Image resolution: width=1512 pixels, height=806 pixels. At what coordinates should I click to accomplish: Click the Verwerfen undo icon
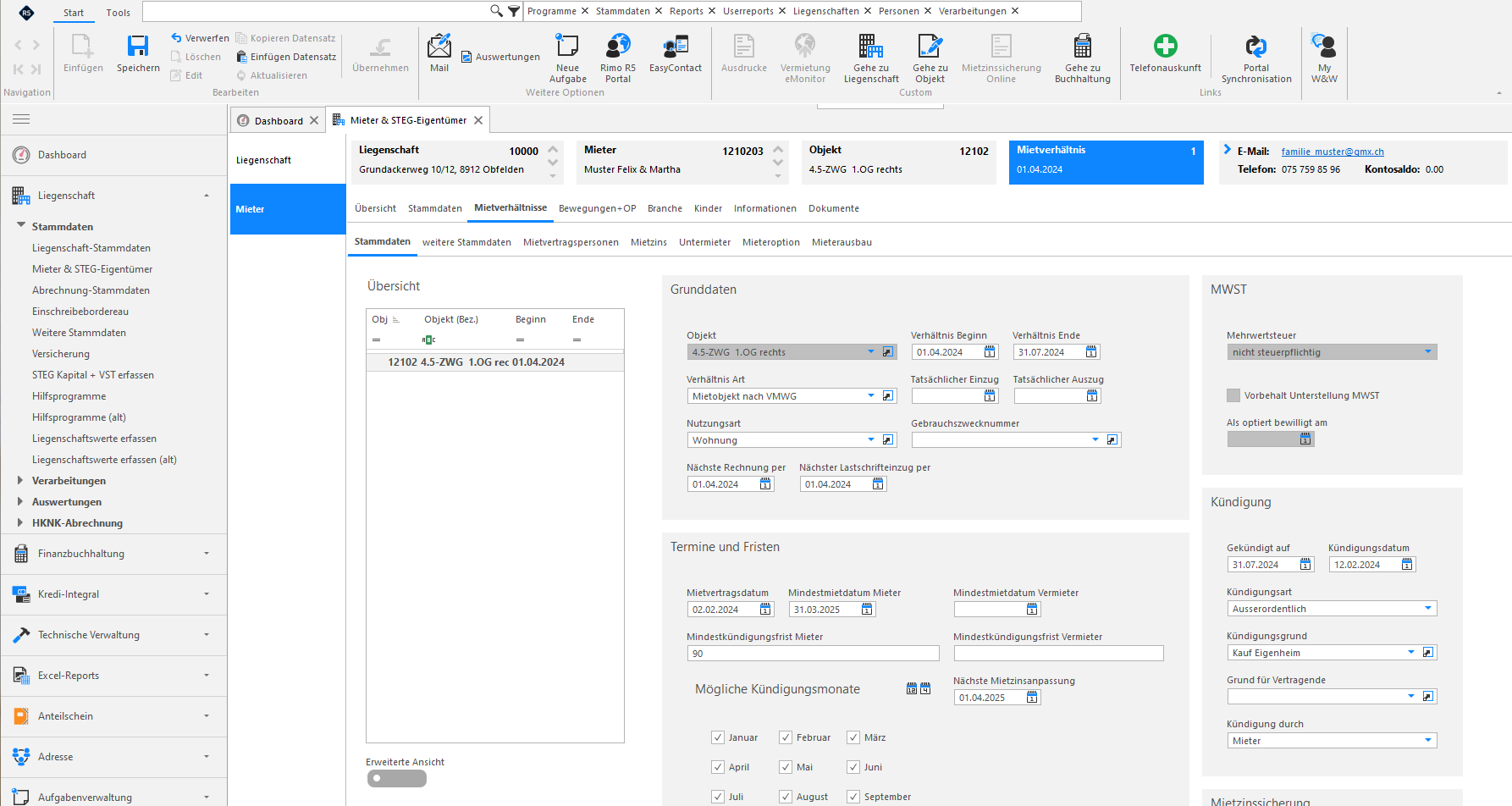(x=176, y=38)
